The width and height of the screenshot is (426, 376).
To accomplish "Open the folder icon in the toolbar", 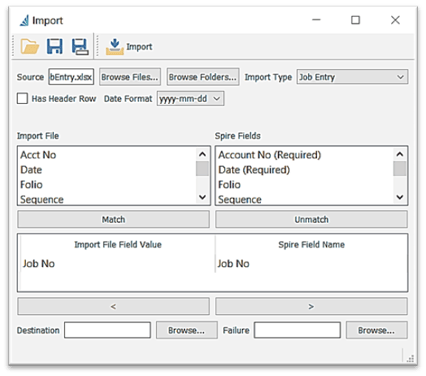I will pos(30,46).
